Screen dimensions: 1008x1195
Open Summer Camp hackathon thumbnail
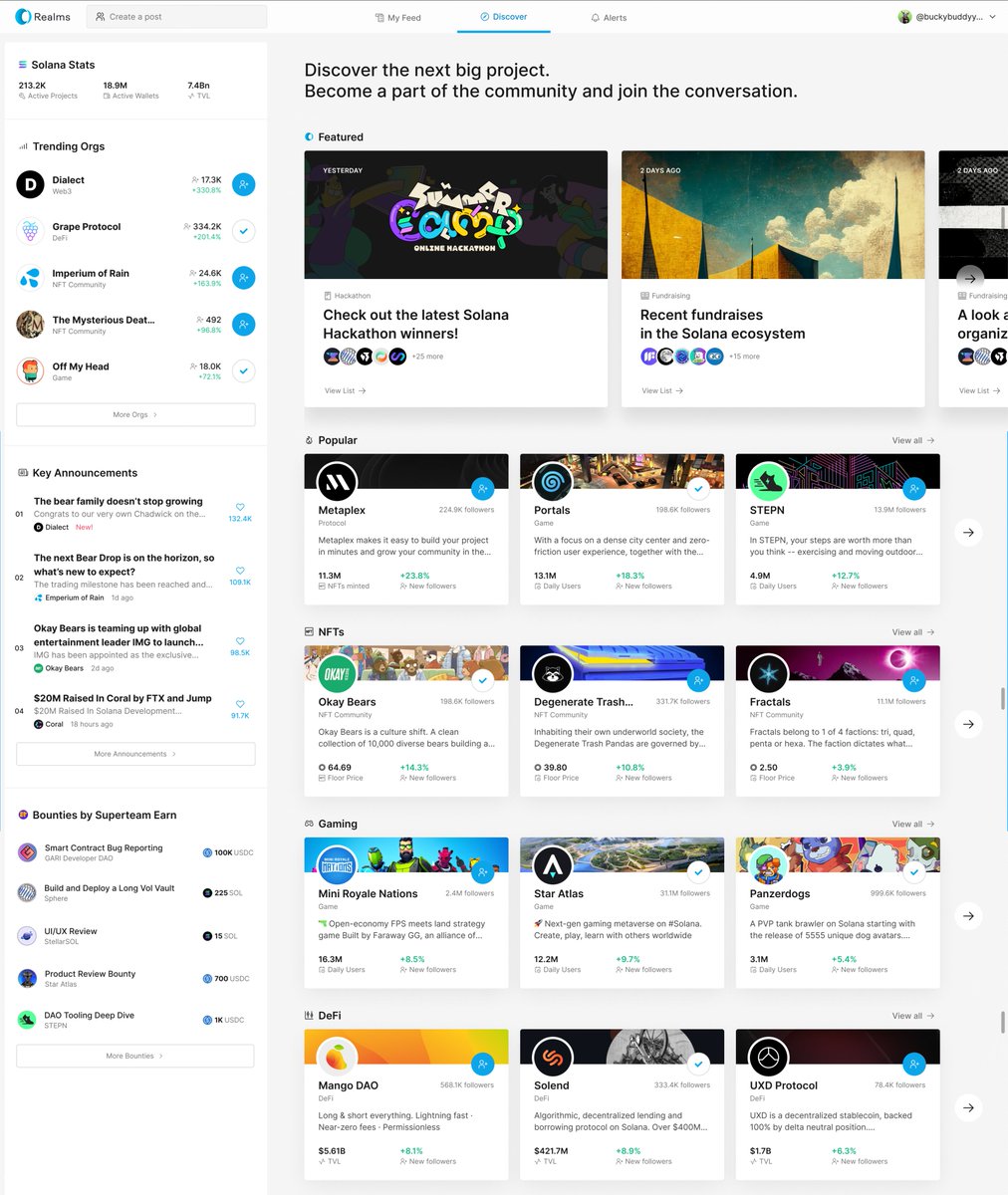[455, 215]
